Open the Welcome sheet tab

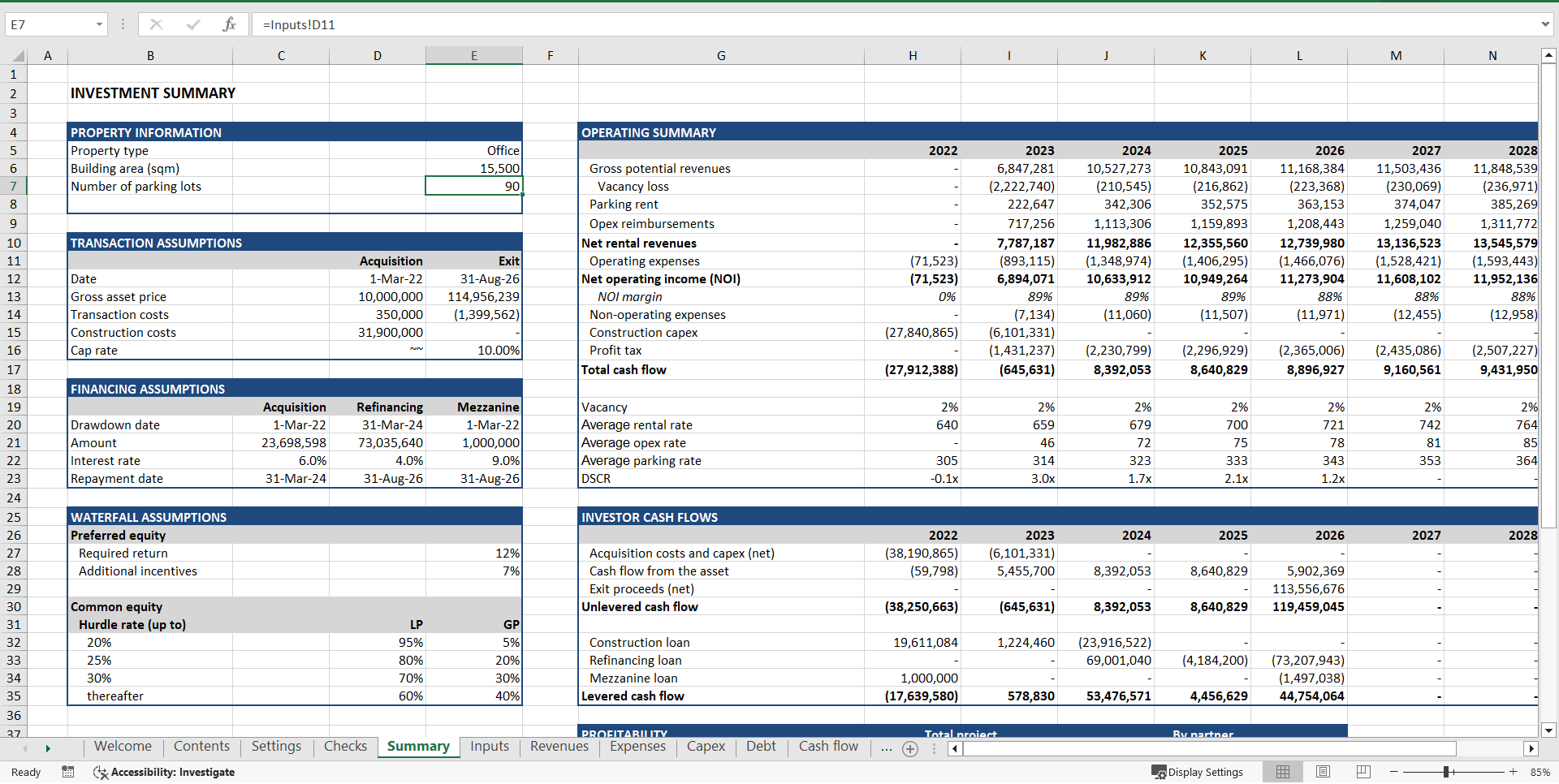pyautogui.click(x=123, y=747)
